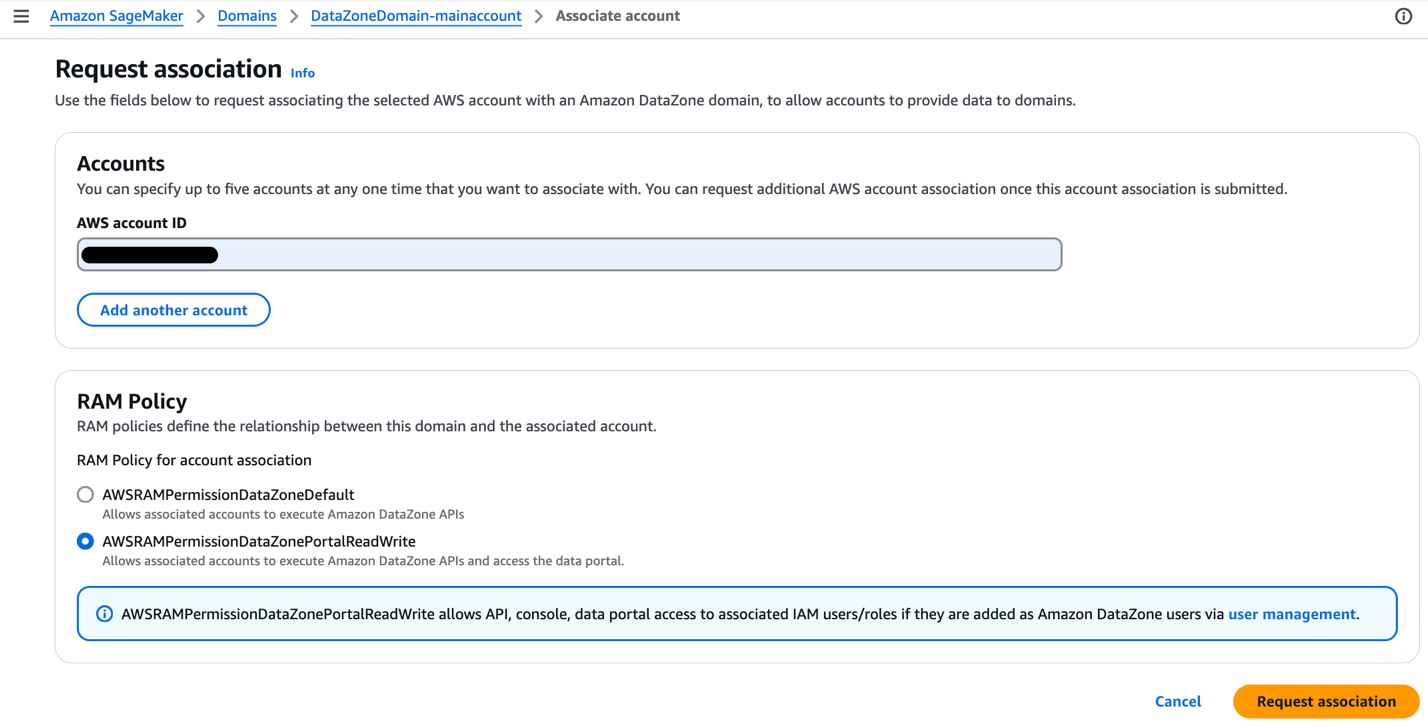
Task: Click the Accounts section heading
Action: (x=121, y=163)
